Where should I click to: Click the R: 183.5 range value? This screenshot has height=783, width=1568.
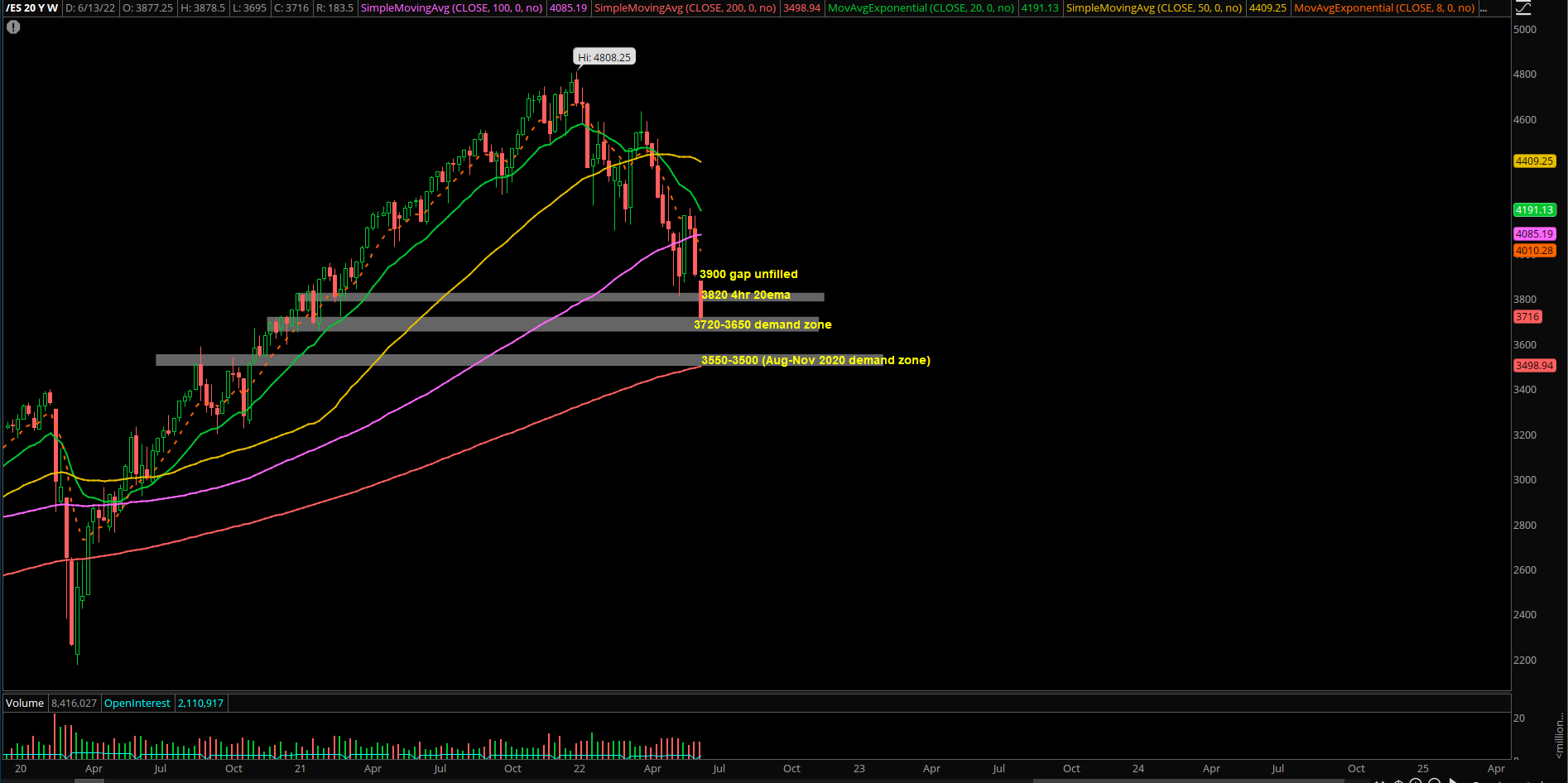click(335, 8)
